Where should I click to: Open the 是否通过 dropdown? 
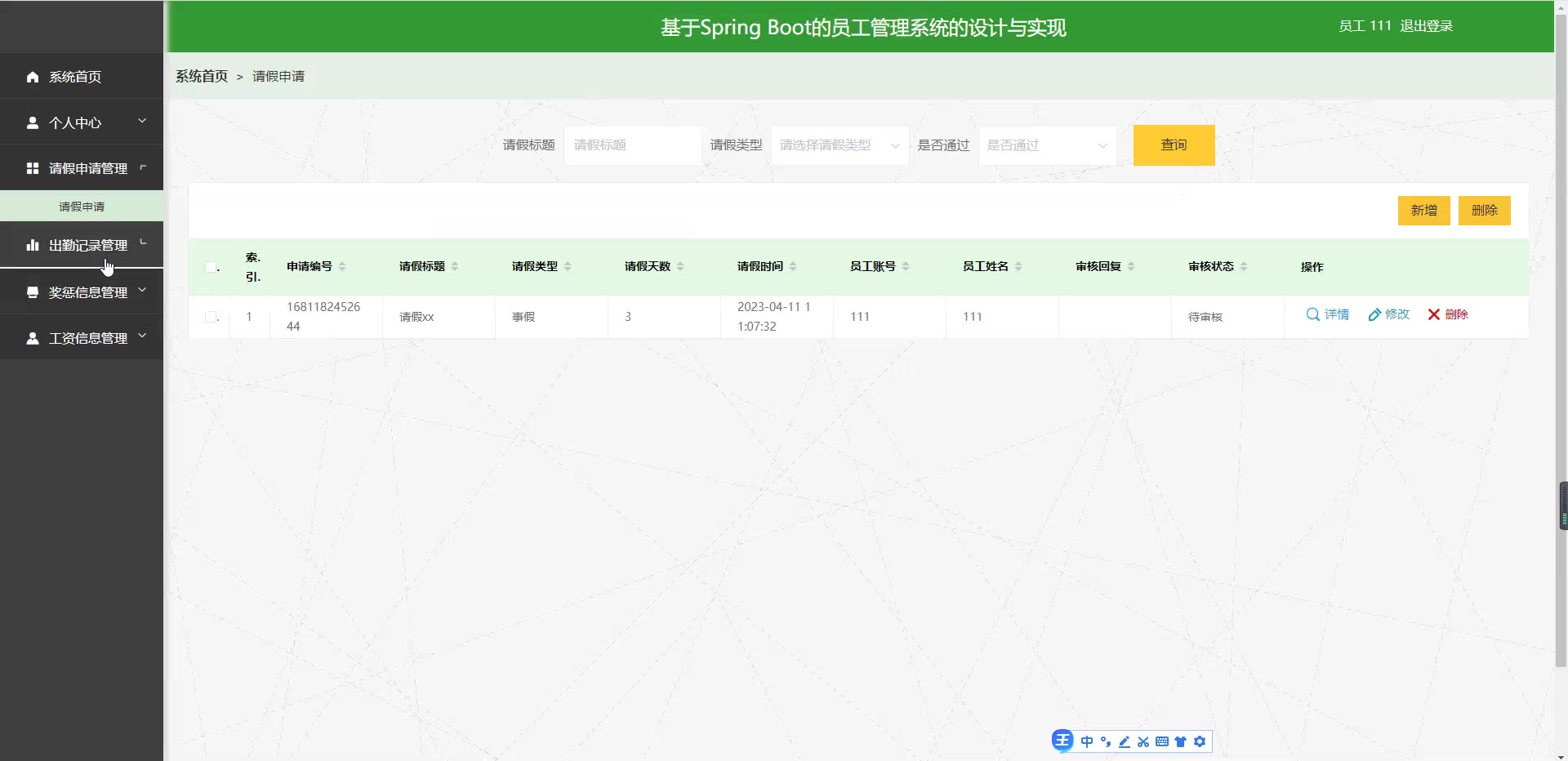(1047, 145)
